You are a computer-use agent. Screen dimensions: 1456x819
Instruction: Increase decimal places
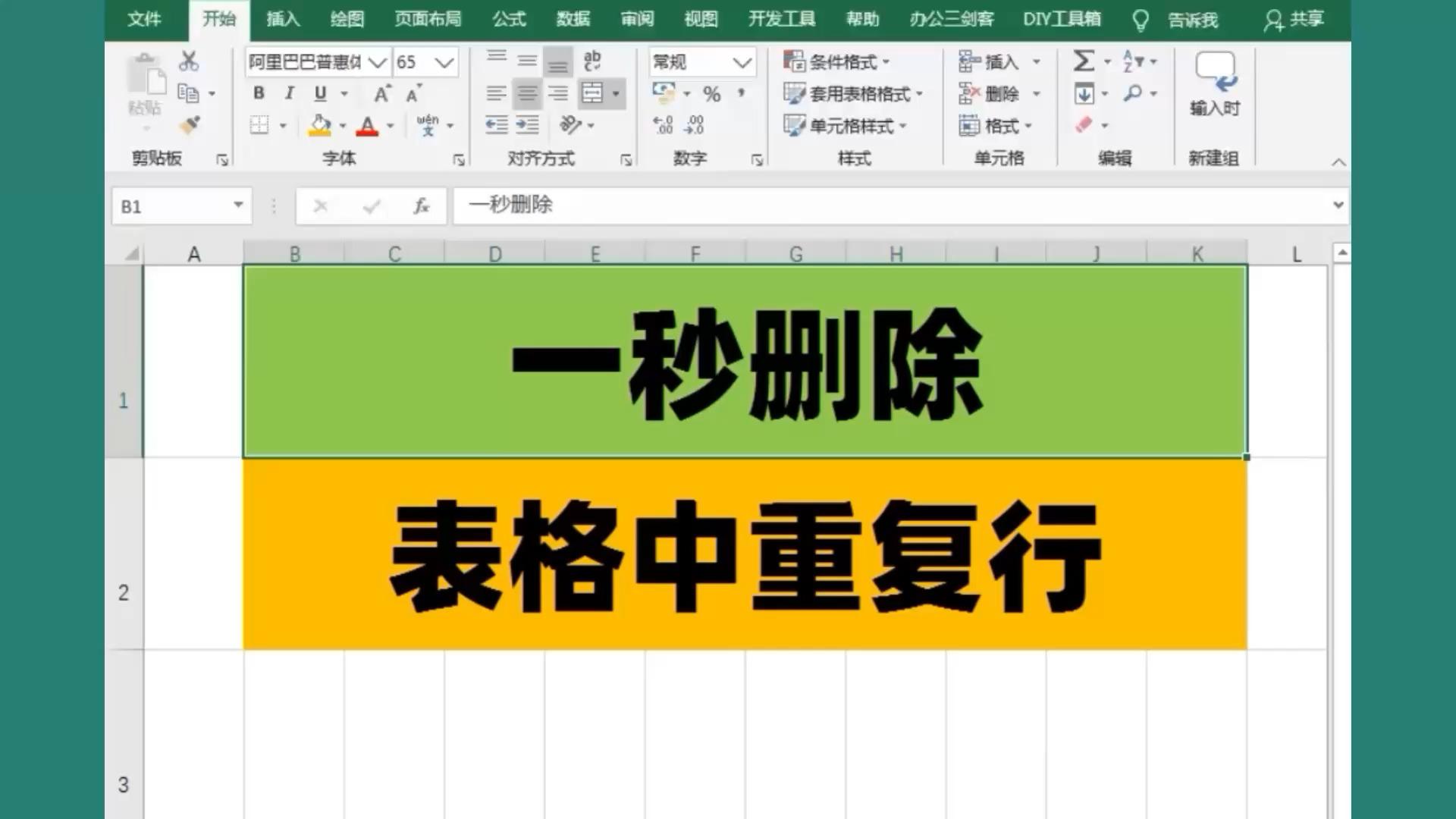pos(664,125)
